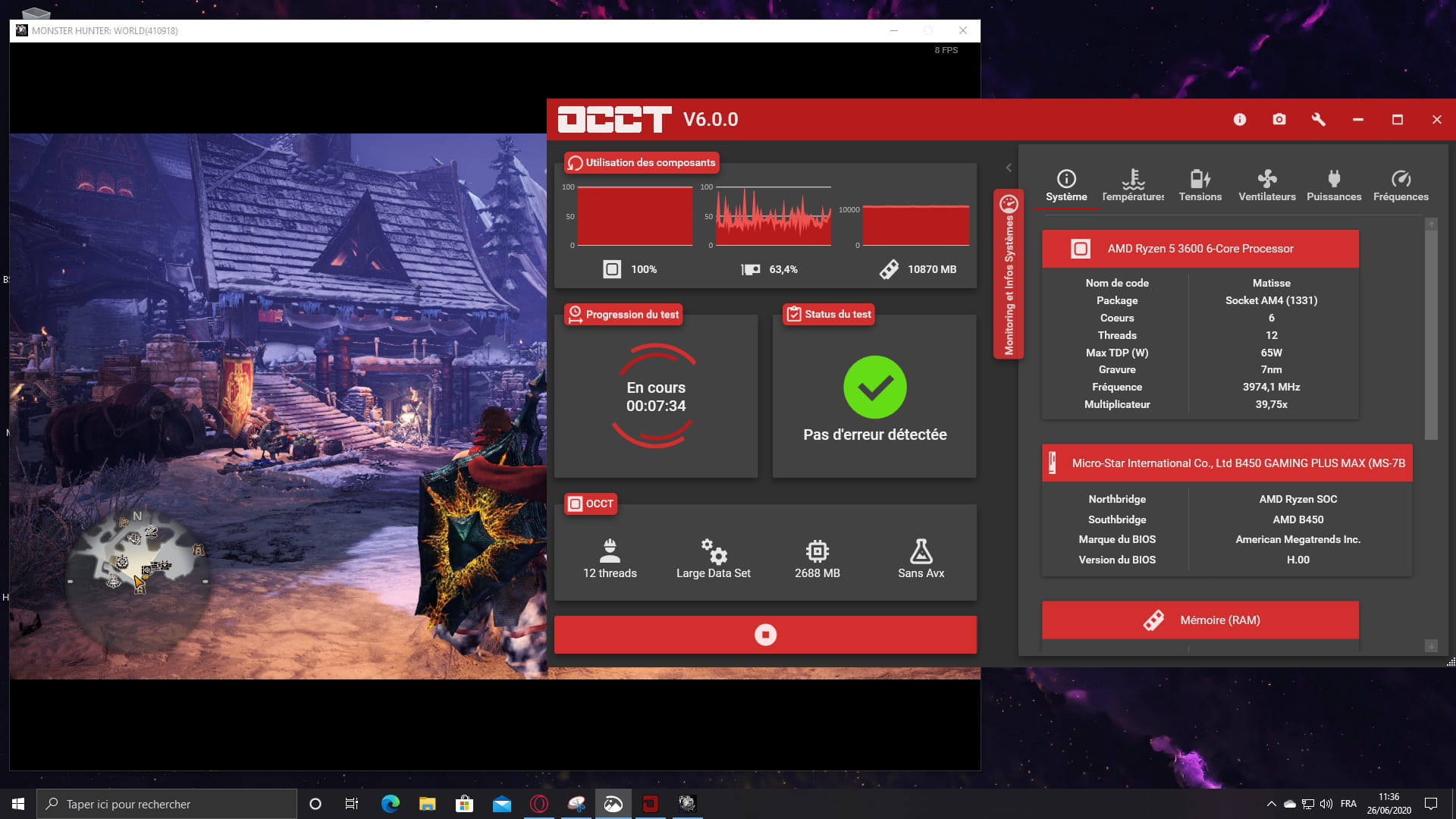Viewport: 1456px width, 819px height.
Task: Click the CPU usage icon next to 100%
Action: click(612, 269)
